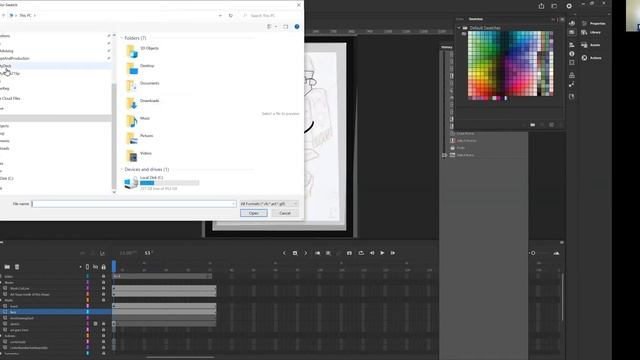Collapse the Devices and drives group
Screen dimensions: 640x360
(x=122, y=169)
